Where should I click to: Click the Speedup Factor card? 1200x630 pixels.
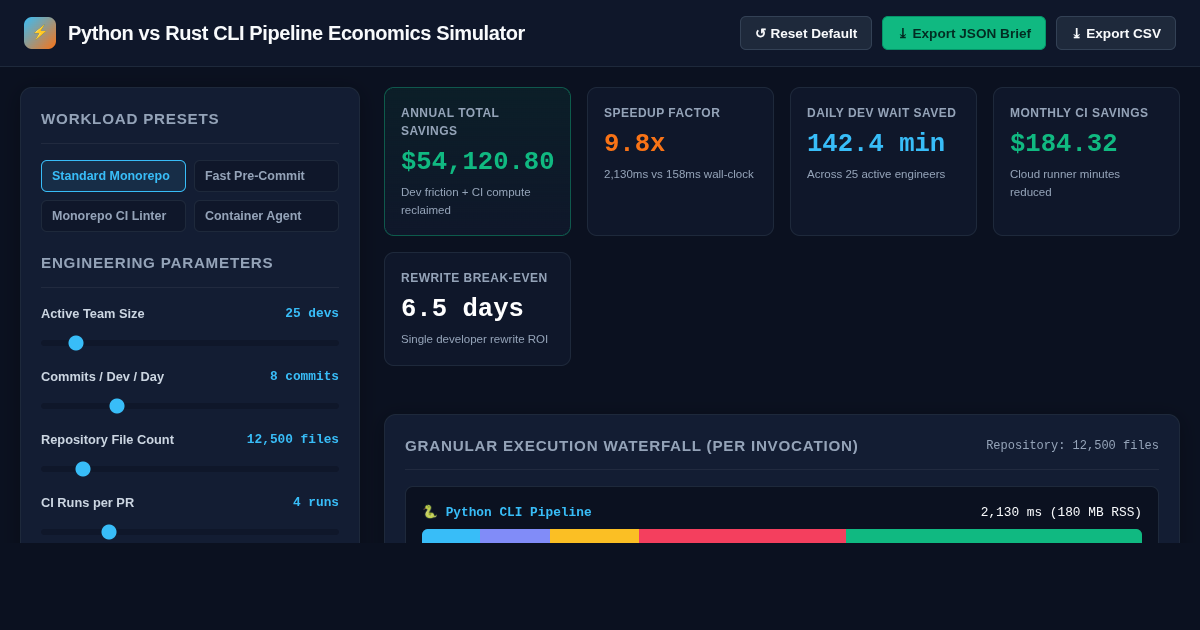680,161
